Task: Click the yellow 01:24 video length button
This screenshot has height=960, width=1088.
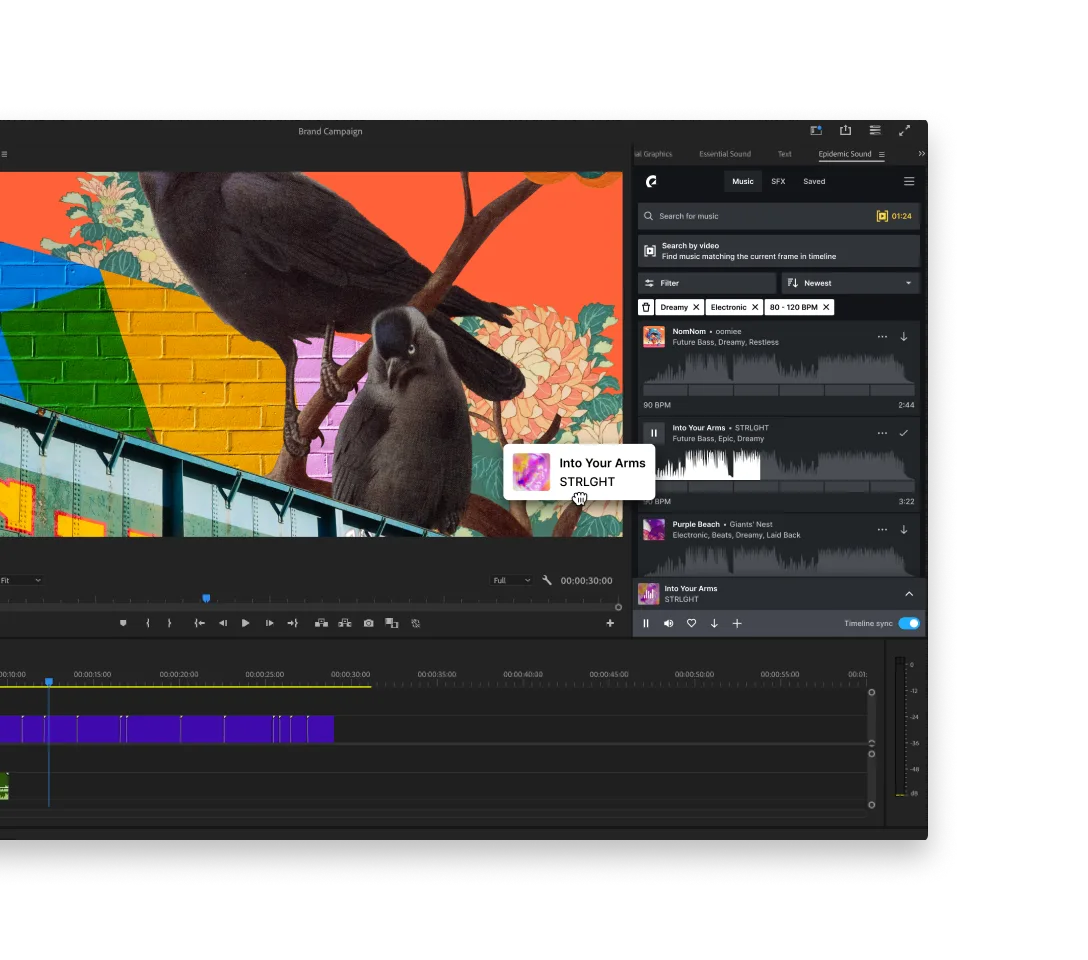Action: coord(894,216)
